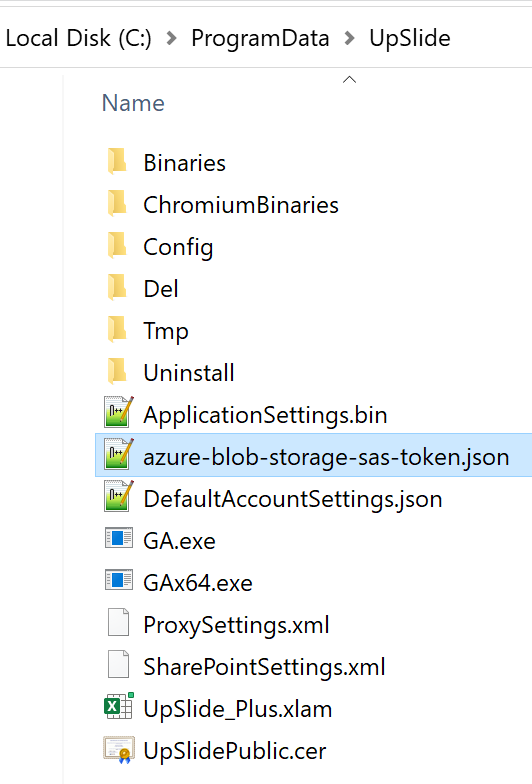The image size is (532, 784).
Task: Select the Uninstall folder name
Action: [x=189, y=373]
